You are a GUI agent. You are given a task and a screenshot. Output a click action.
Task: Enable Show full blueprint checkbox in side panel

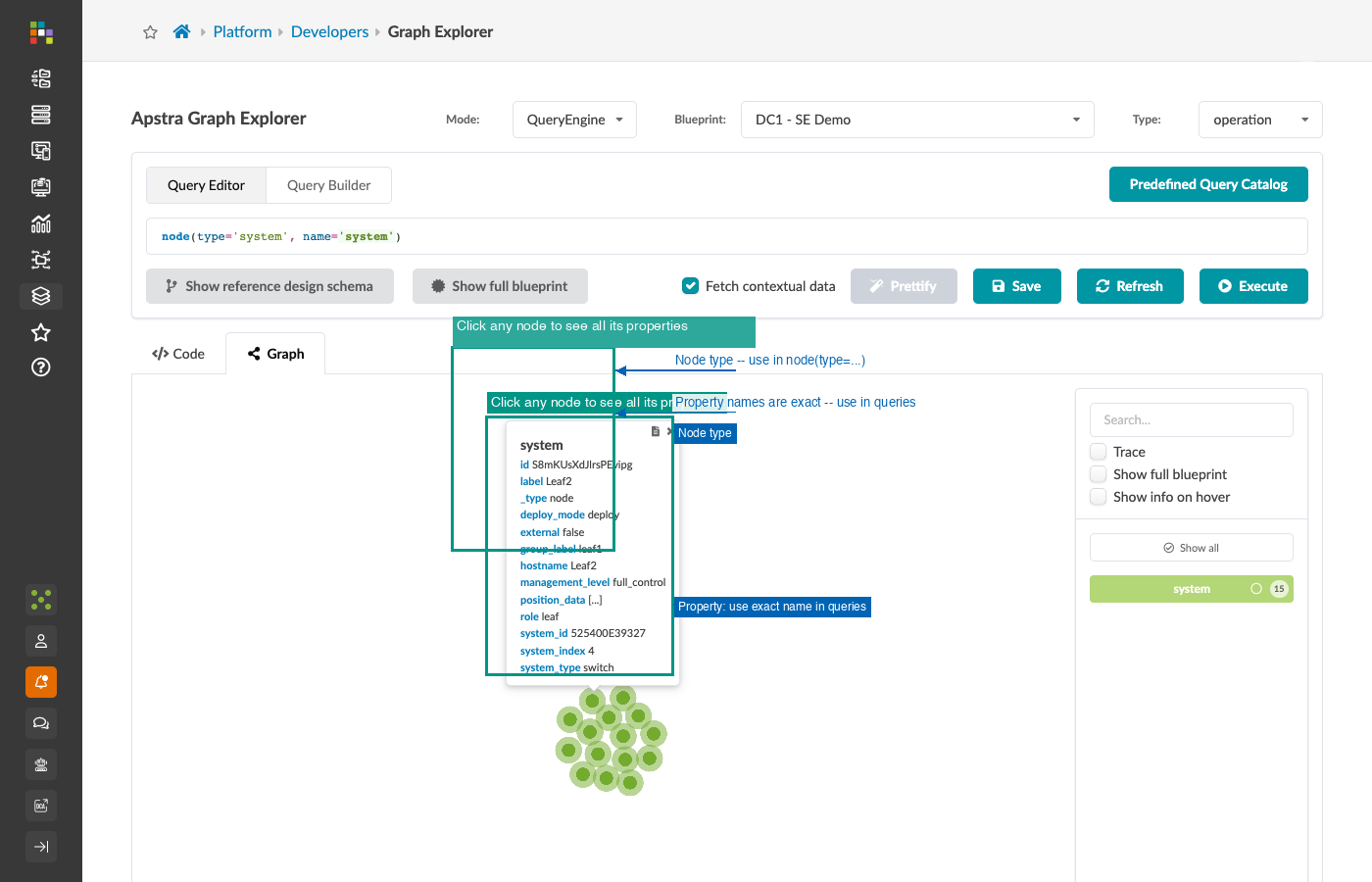[1099, 474]
